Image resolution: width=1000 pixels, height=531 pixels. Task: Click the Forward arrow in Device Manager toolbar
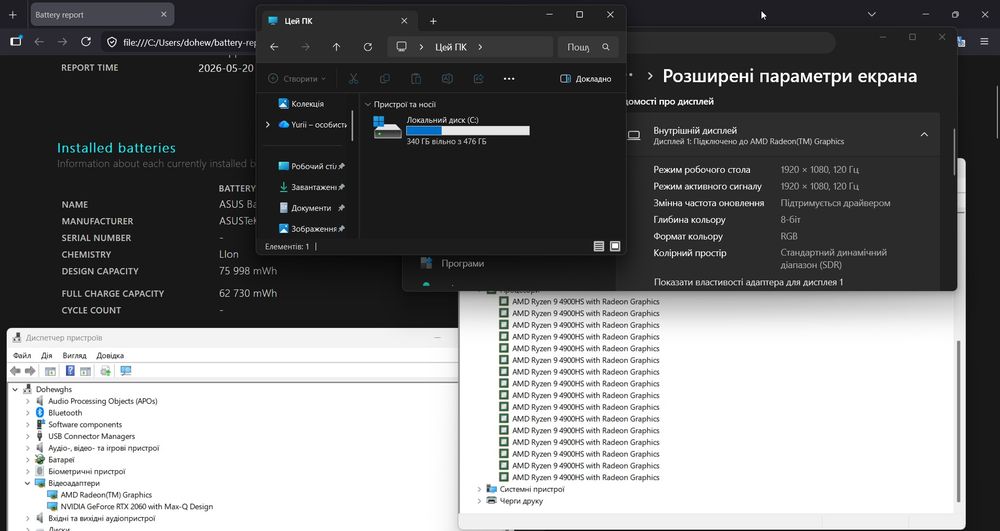30,370
